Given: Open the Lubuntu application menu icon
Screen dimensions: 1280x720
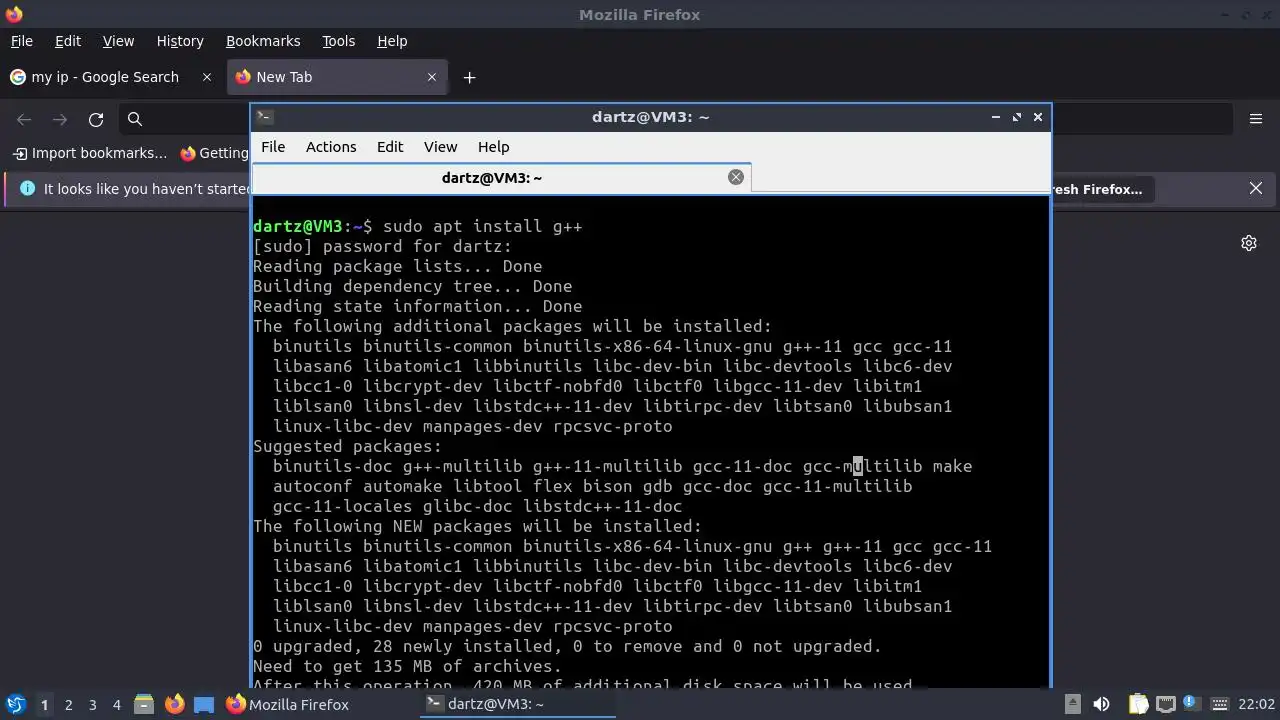Looking at the screenshot, I should [15, 704].
